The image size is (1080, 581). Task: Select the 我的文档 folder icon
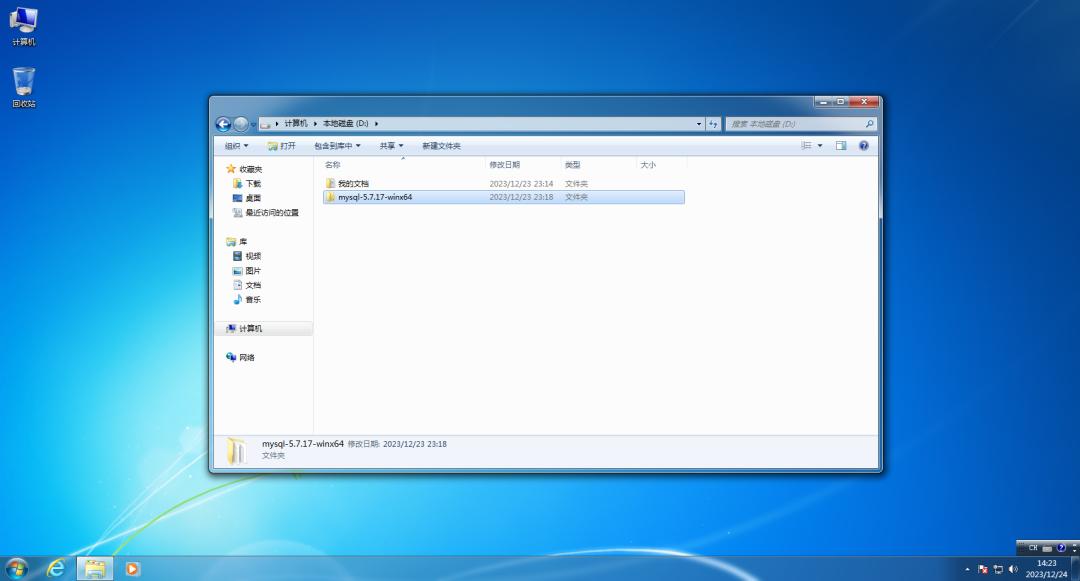click(331, 184)
